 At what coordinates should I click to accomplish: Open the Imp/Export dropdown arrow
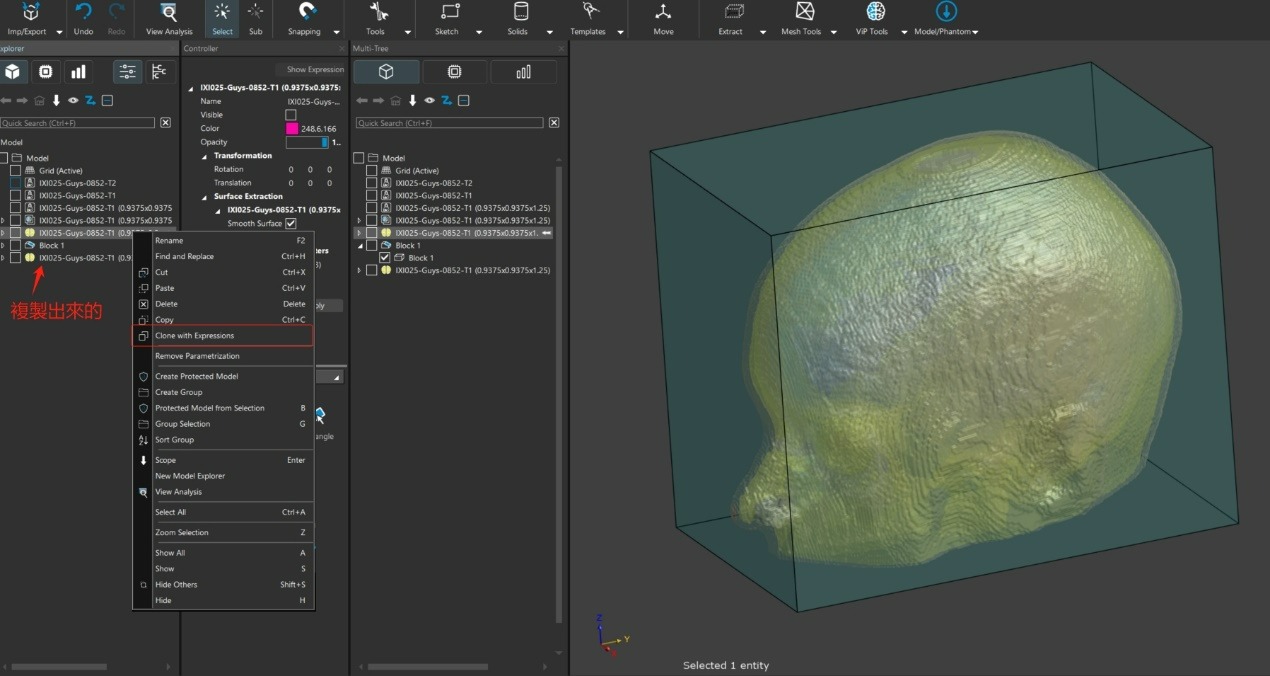point(60,32)
